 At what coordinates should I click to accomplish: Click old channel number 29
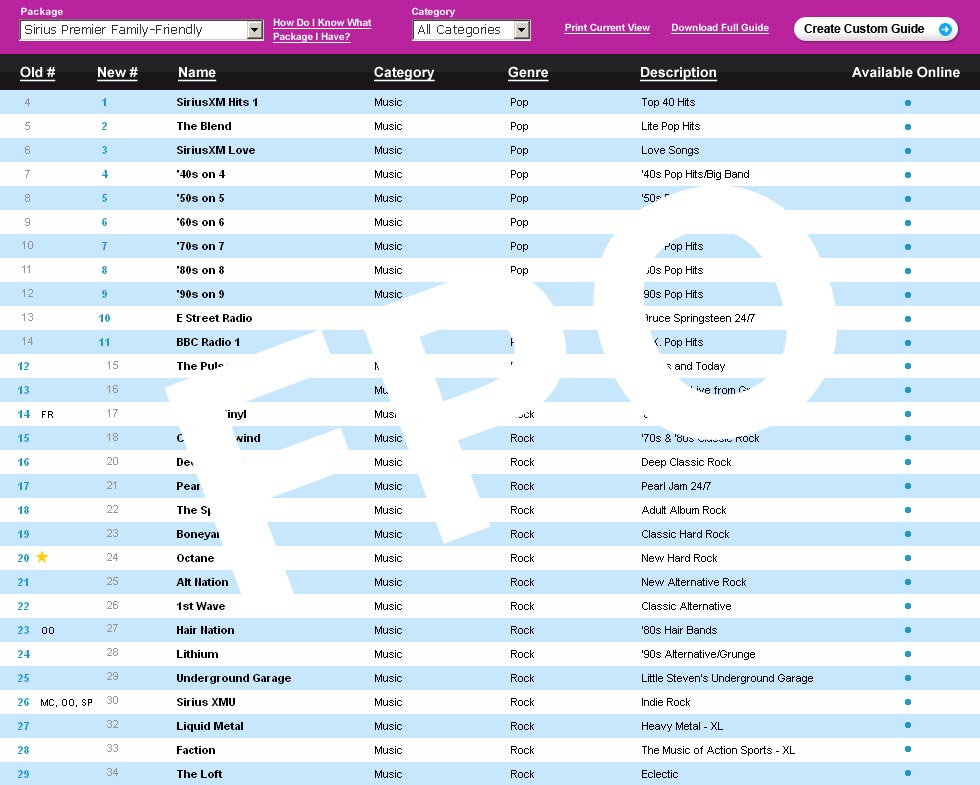click(23, 774)
